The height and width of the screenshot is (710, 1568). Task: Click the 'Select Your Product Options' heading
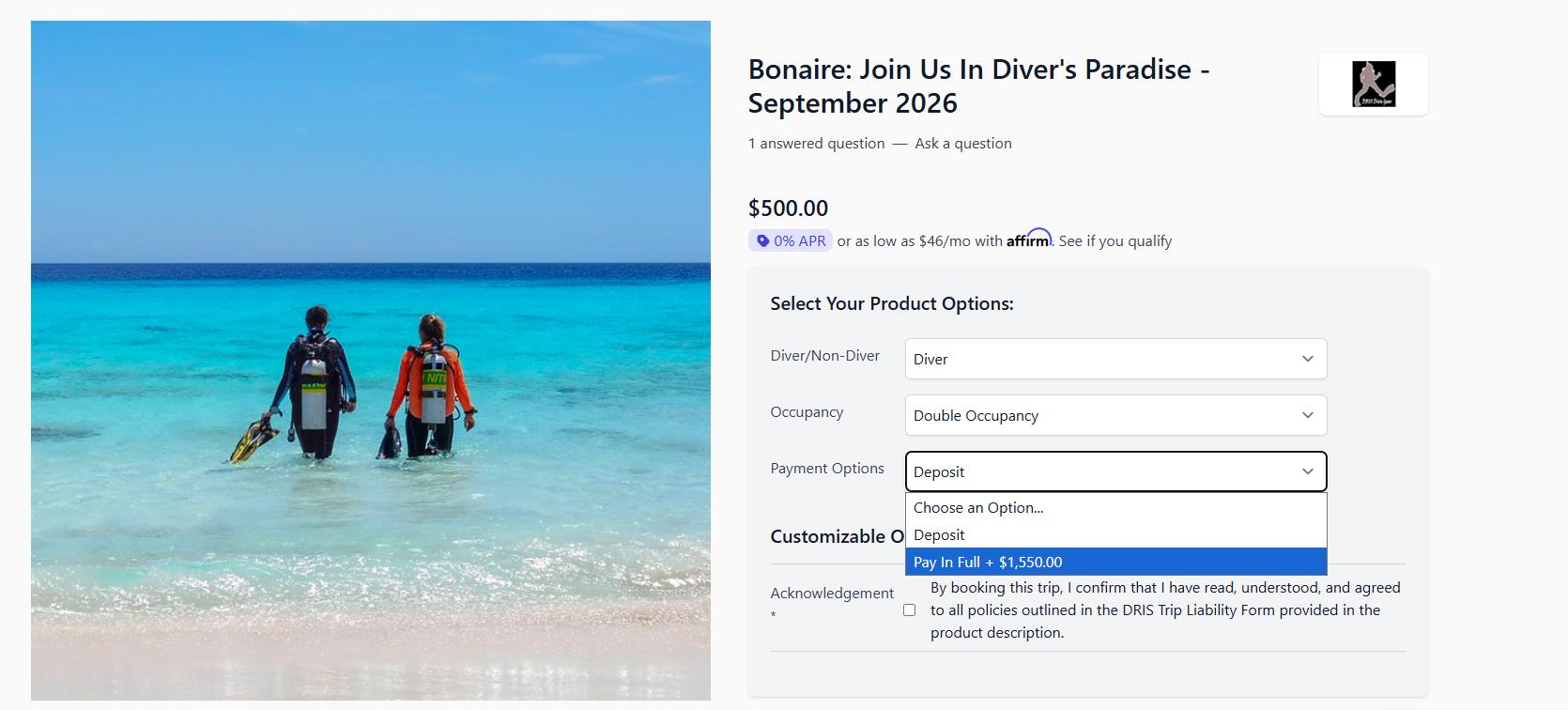(x=892, y=303)
